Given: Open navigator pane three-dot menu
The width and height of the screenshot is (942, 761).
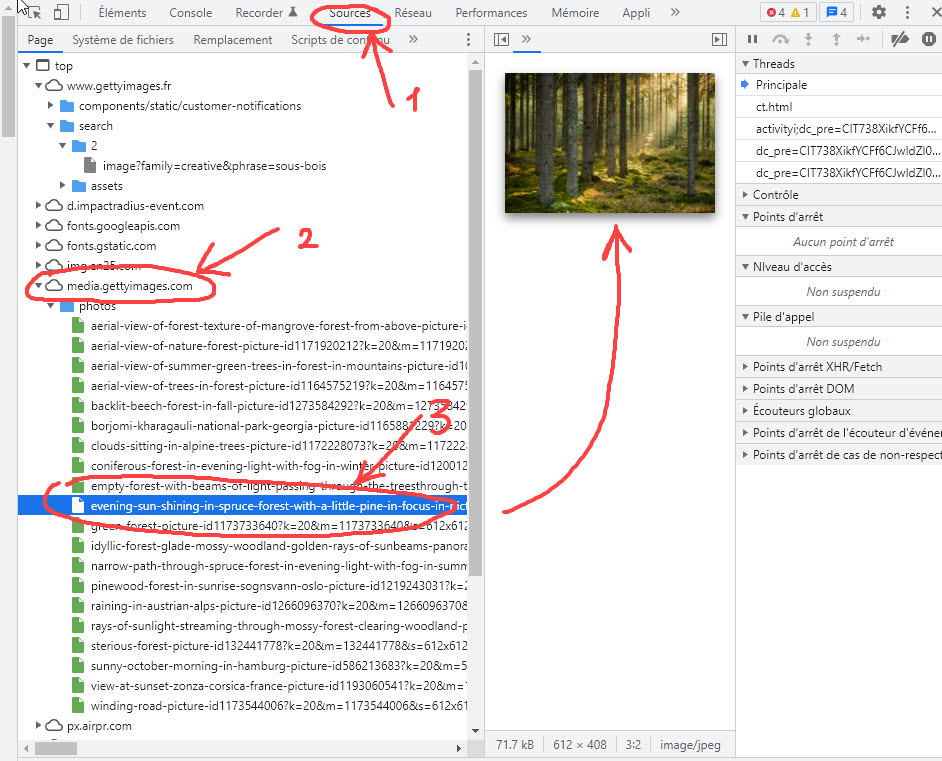Looking at the screenshot, I should tap(469, 40).
